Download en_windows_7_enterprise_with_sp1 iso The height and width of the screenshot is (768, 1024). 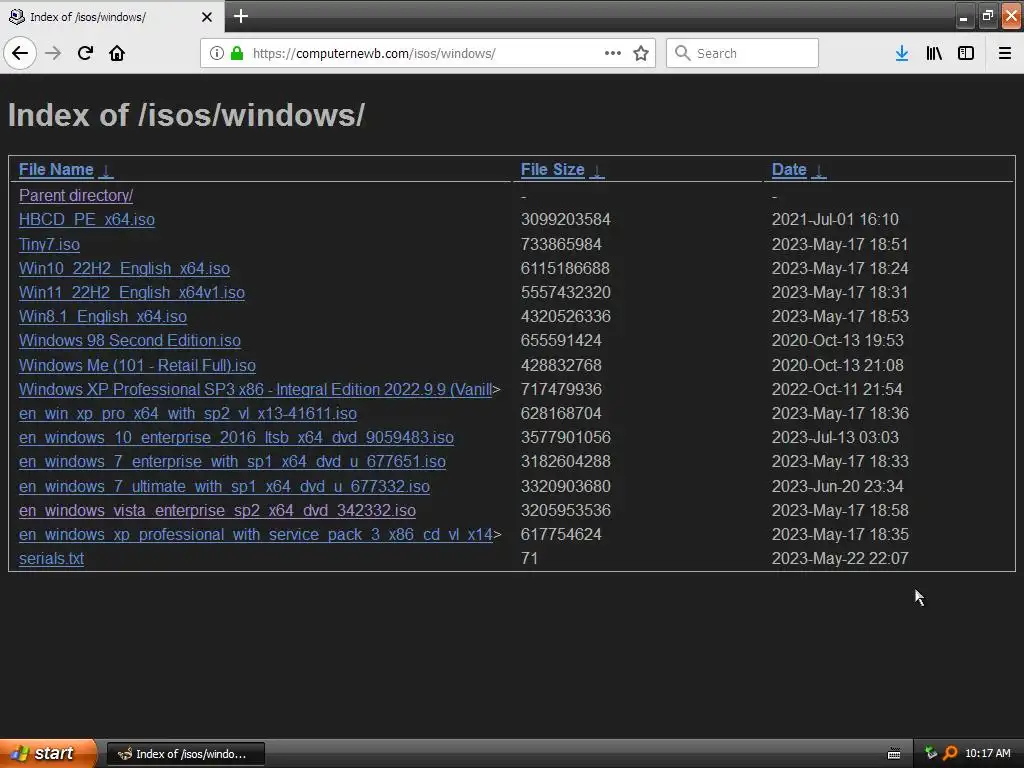click(232, 462)
